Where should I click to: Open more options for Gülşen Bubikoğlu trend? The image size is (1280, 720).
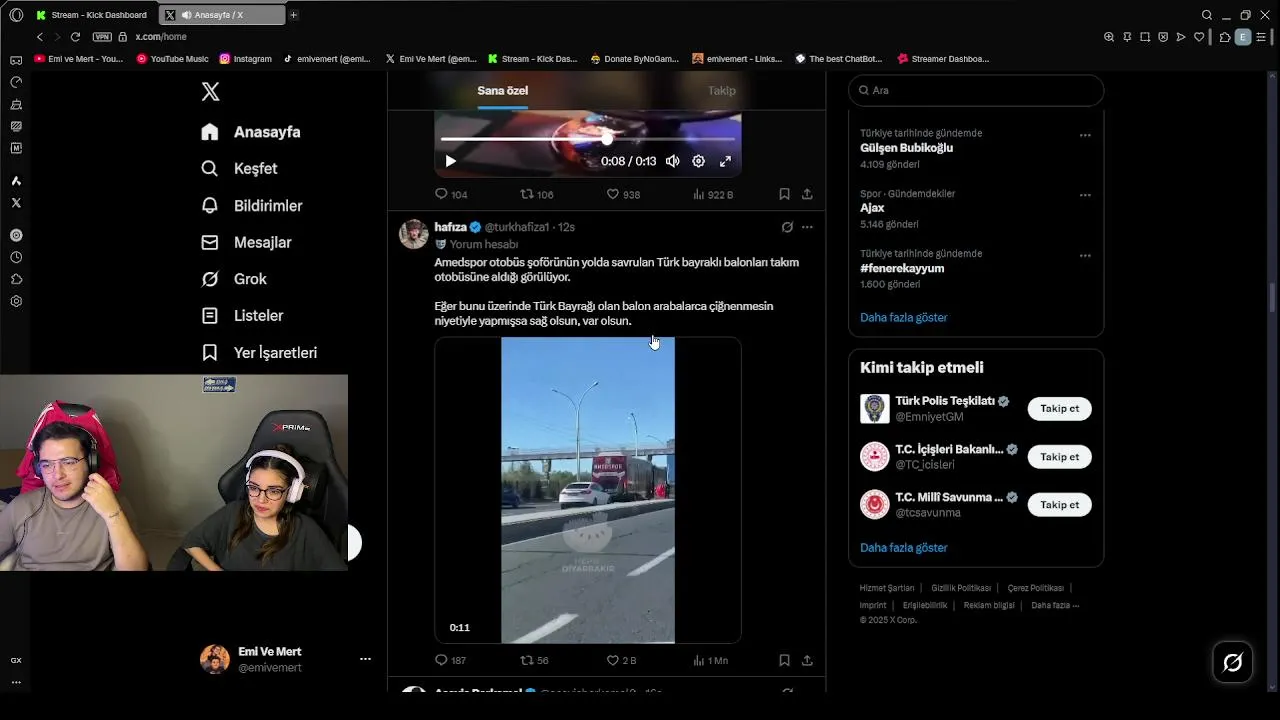[x=1085, y=135]
